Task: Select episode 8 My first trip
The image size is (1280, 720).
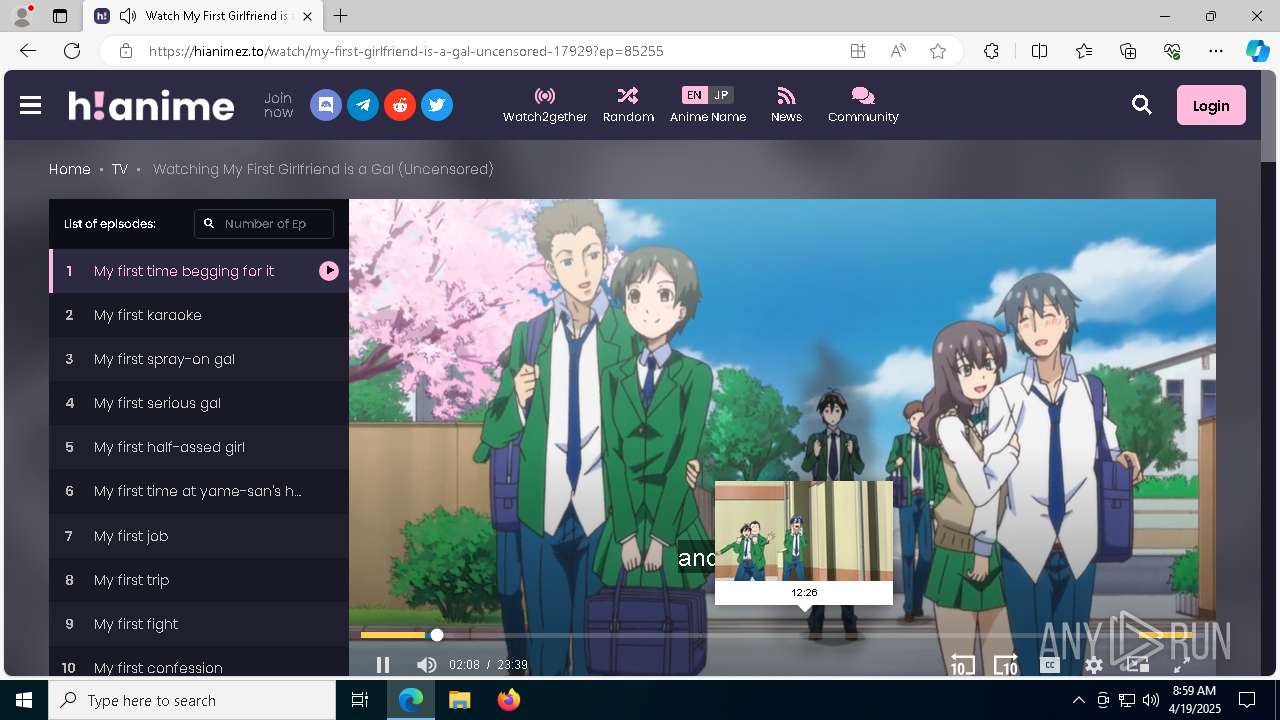Action: pyautogui.click(x=199, y=580)
